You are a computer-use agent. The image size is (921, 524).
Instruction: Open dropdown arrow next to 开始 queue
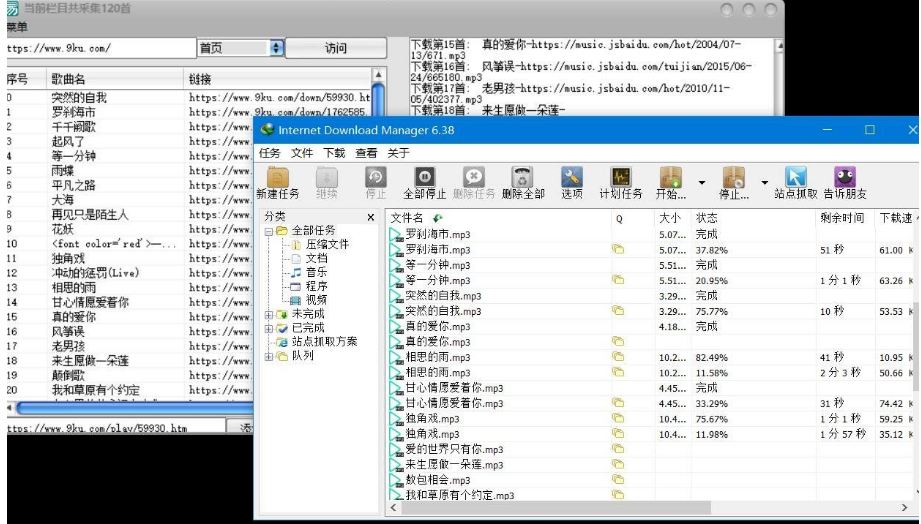pos(702,183)
